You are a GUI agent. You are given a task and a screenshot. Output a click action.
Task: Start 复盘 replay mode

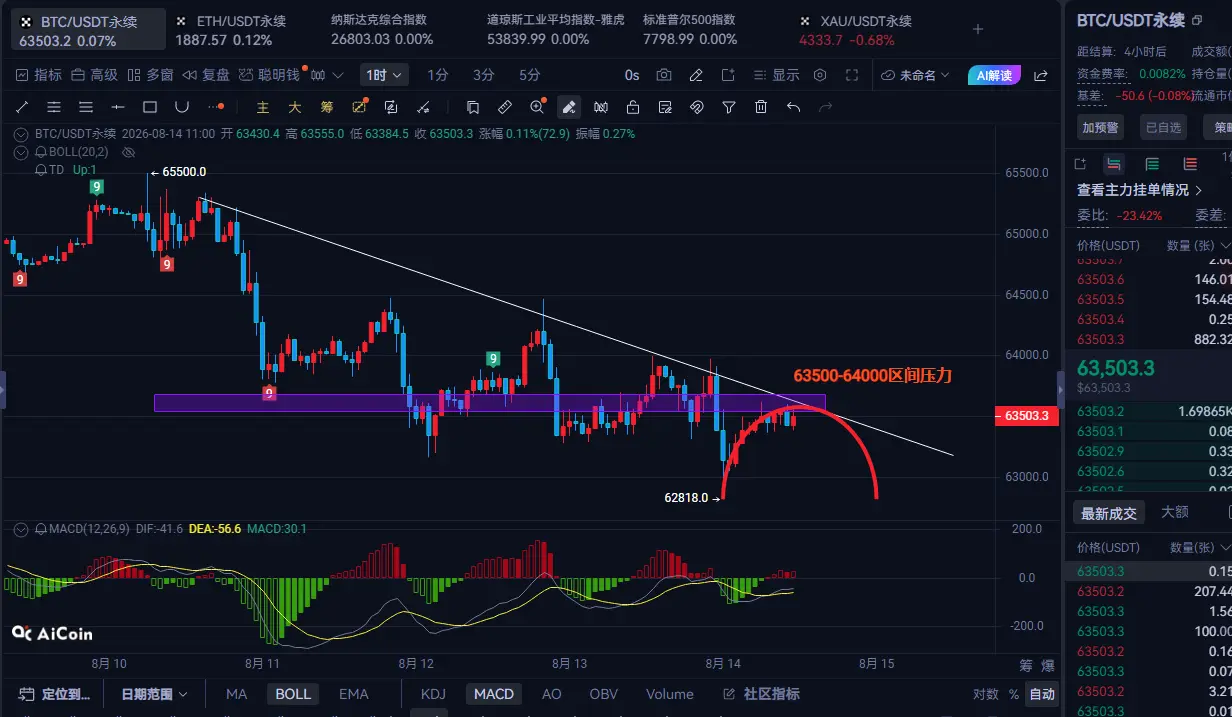coord(207,75)
